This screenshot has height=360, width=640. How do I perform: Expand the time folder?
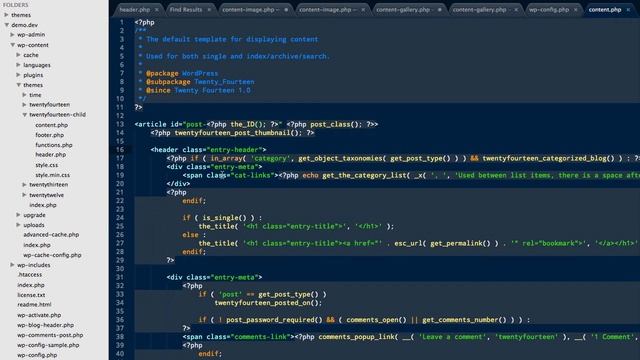(24, 95)
